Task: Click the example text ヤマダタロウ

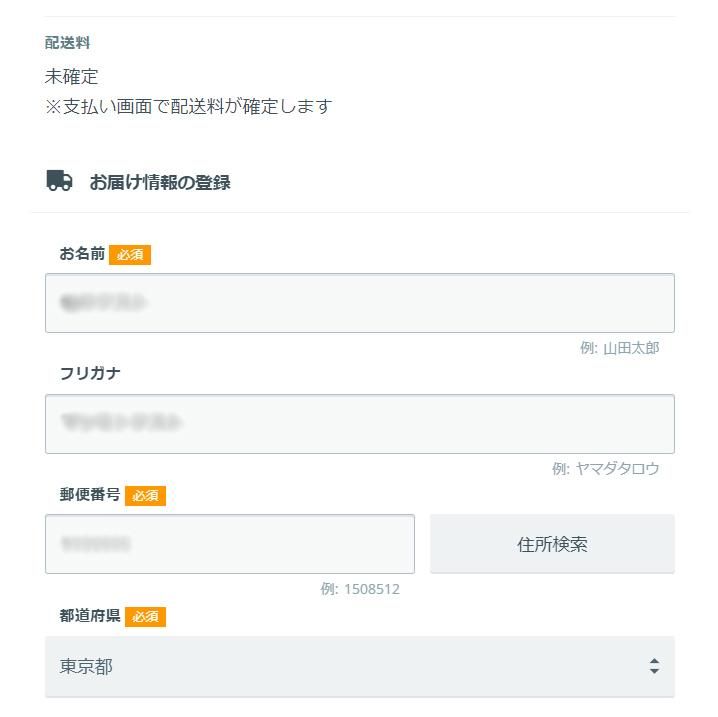Action: point(617,468)
